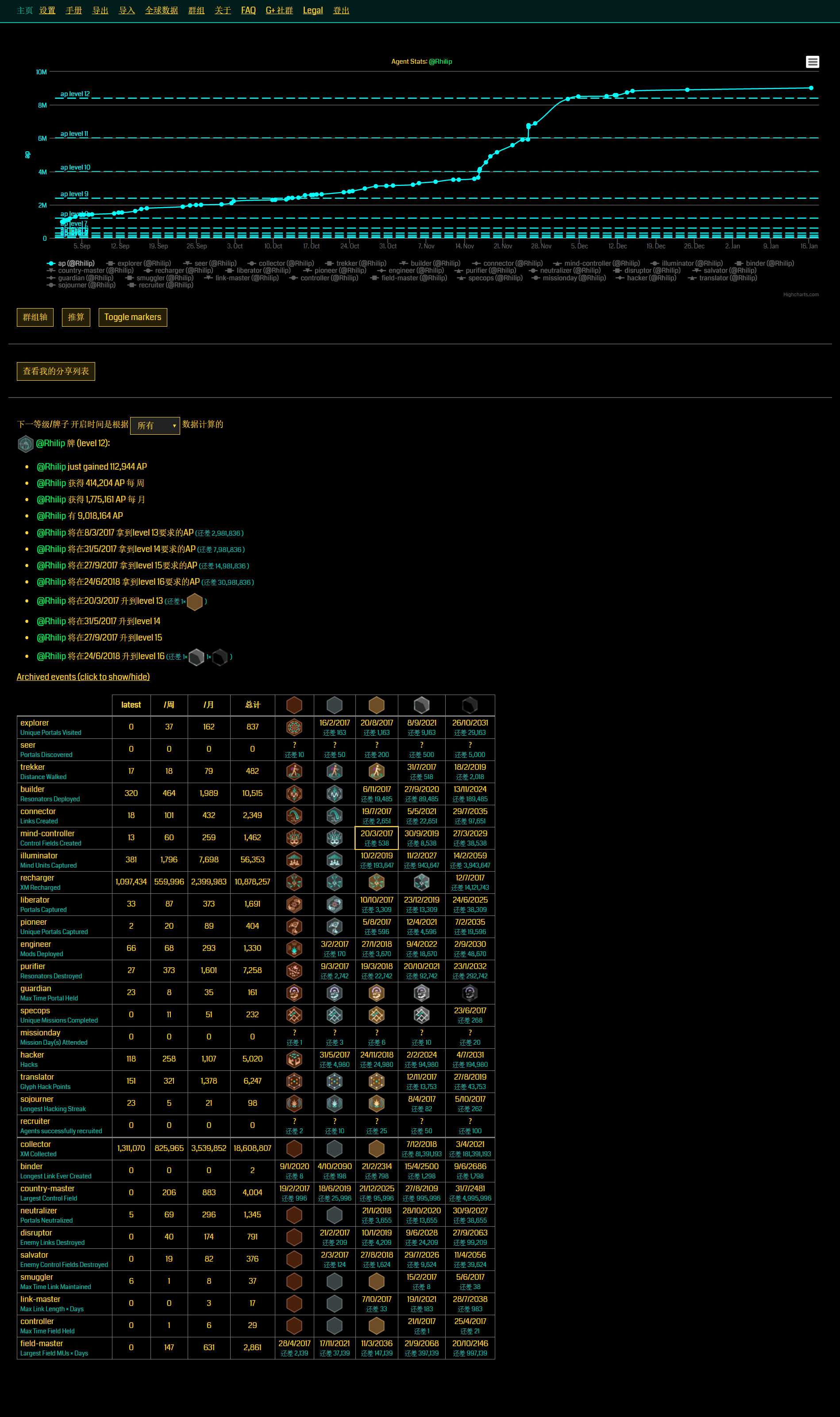This screenshot has height=1417, width=840.
Task: Open the G+ 社群 menu item
Action: (280, 11)
